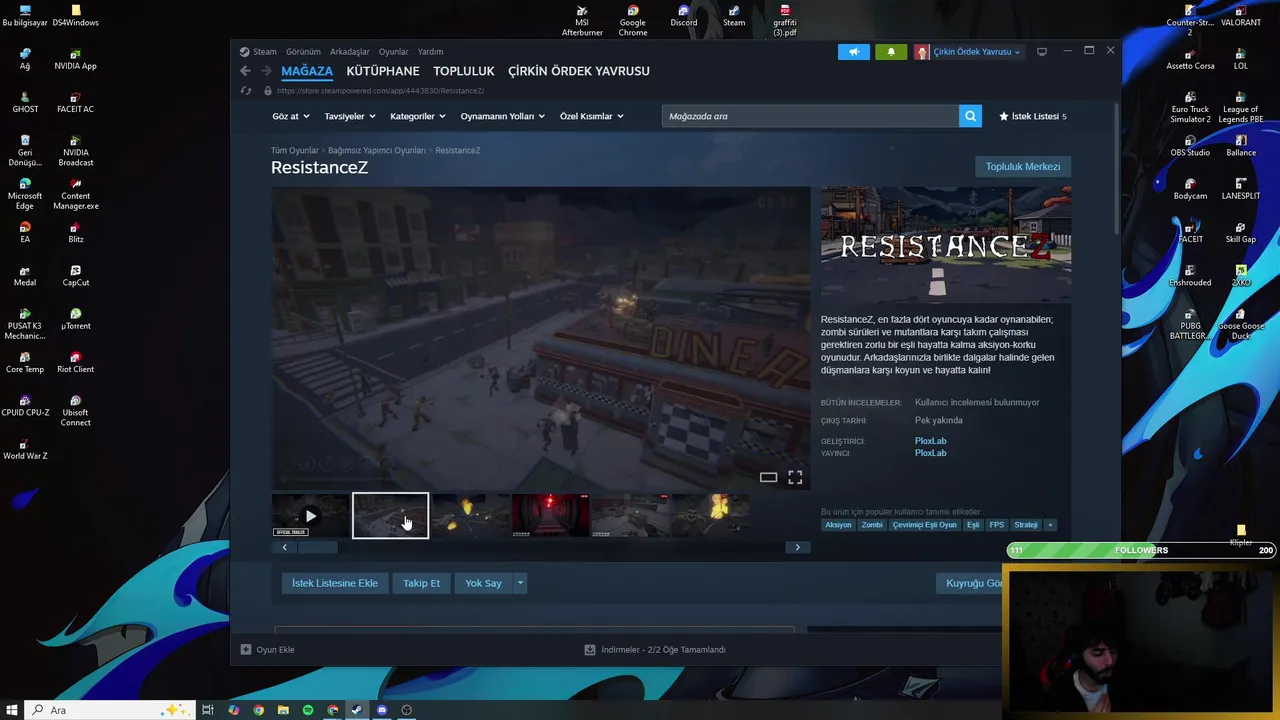This screenshot has height=720, width=1280.
Task: Open NVIDIA App desktop icon
Action: coord(75,60)
